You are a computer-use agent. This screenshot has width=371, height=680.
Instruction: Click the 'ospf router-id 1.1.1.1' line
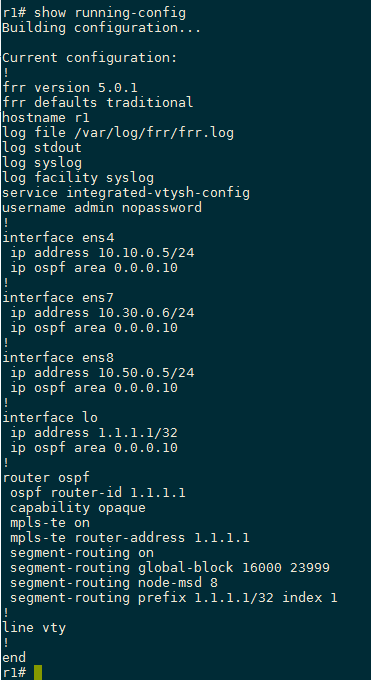(98, 493)
